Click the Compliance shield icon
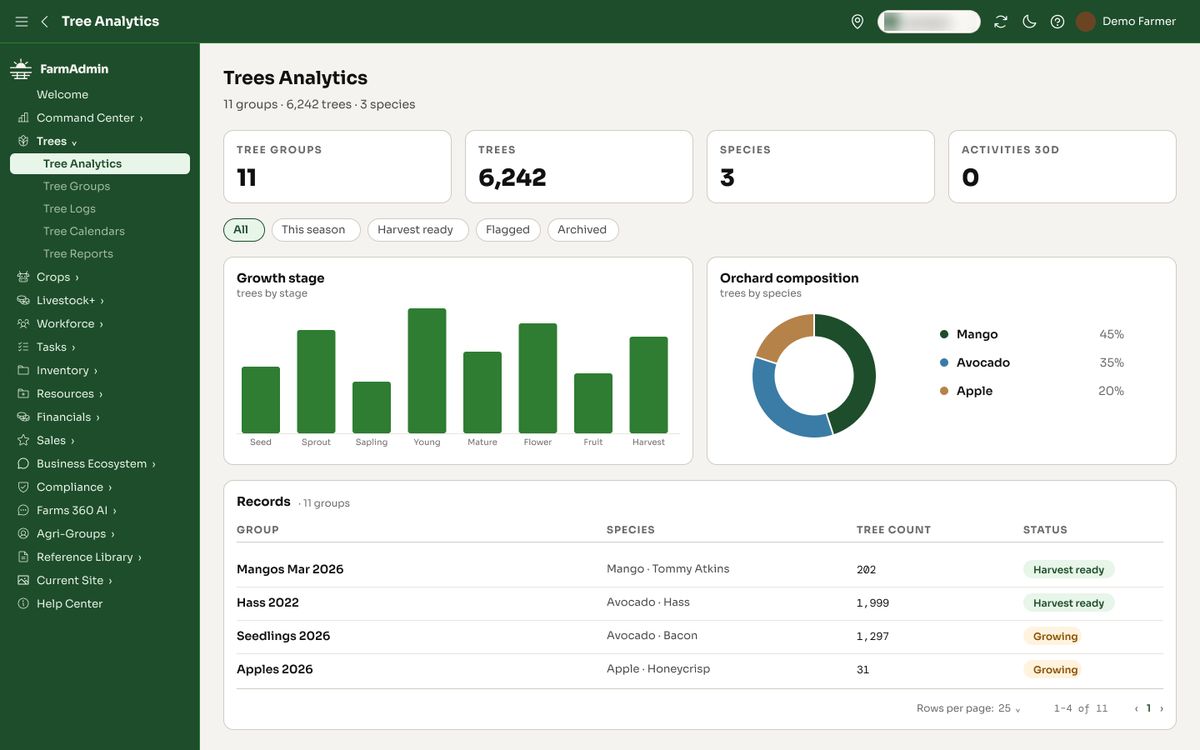This screenshot has width=1200, height=750. point(23,487)
